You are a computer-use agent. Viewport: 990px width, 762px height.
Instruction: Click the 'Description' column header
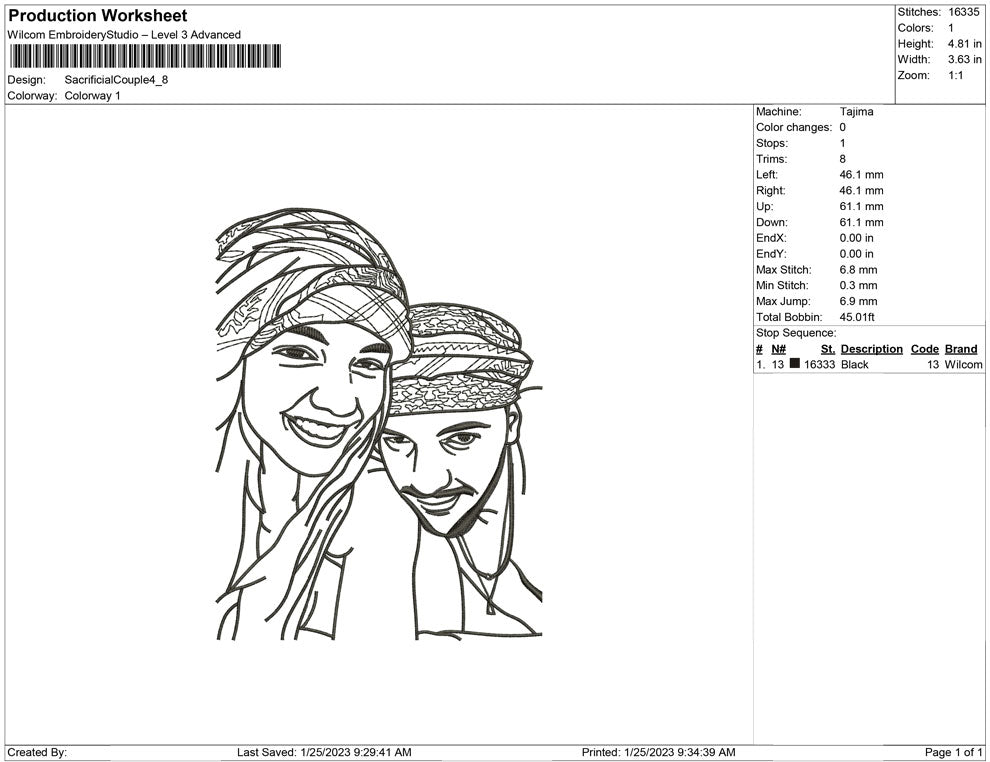click(x=871, y=349)
